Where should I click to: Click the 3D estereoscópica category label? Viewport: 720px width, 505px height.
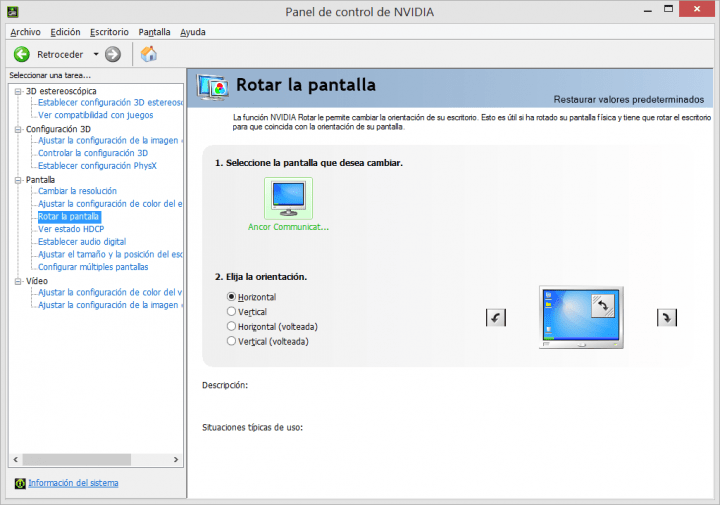coord(61,91)
